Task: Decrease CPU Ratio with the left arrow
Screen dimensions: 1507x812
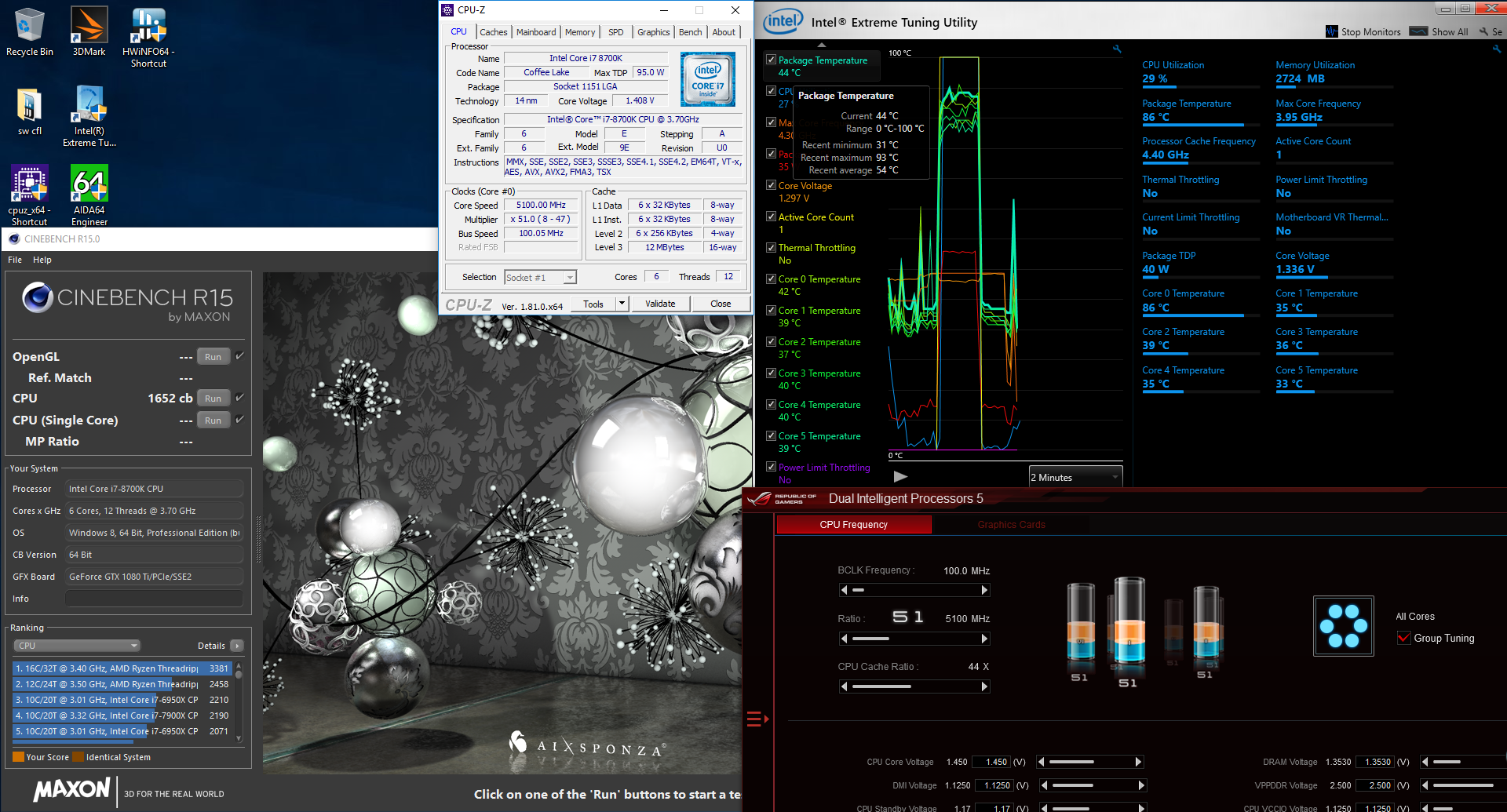Action: (x=845, y=639)
